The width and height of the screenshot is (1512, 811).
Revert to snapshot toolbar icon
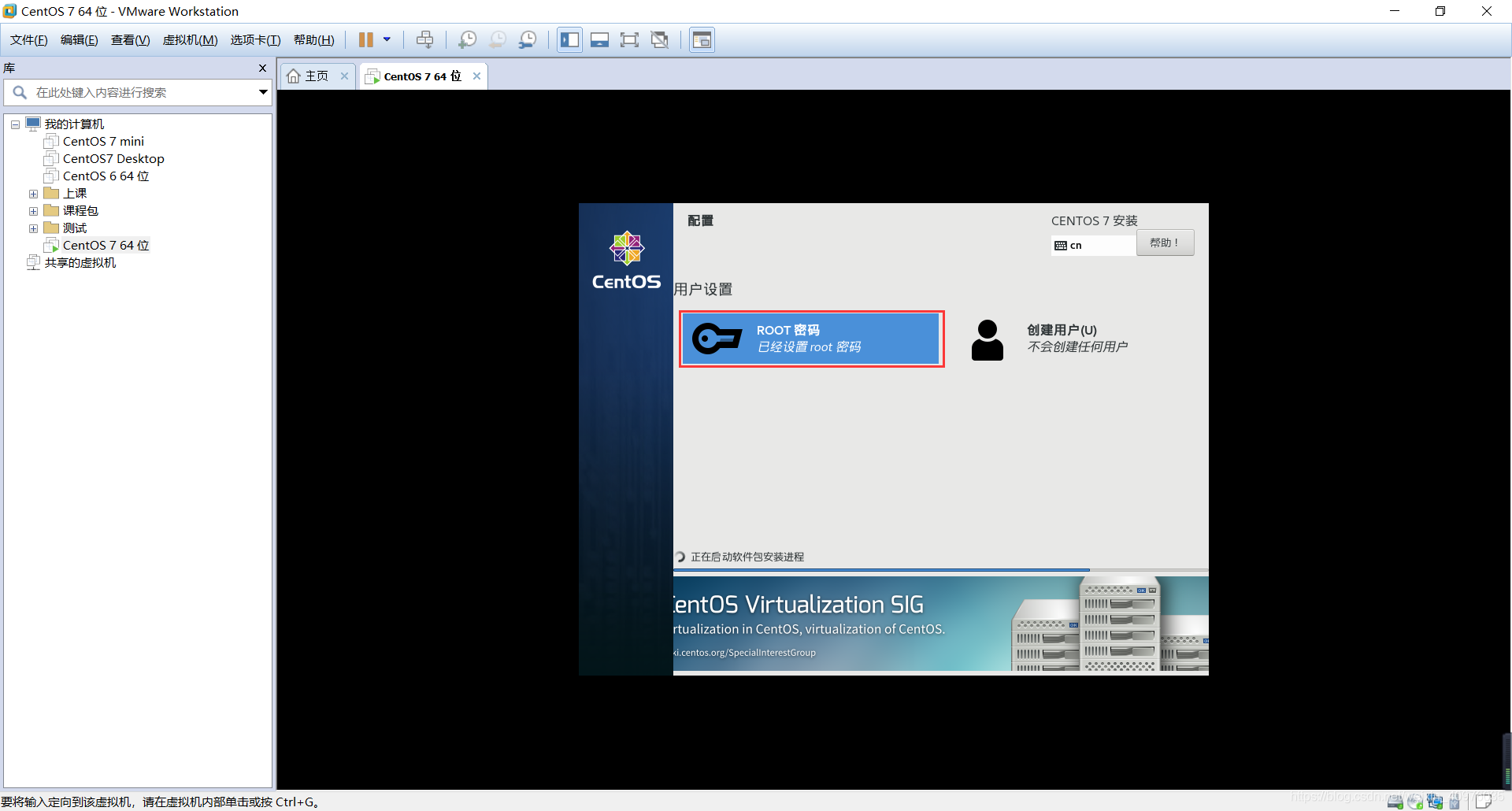pyautogui.click(x=498, y=39)
